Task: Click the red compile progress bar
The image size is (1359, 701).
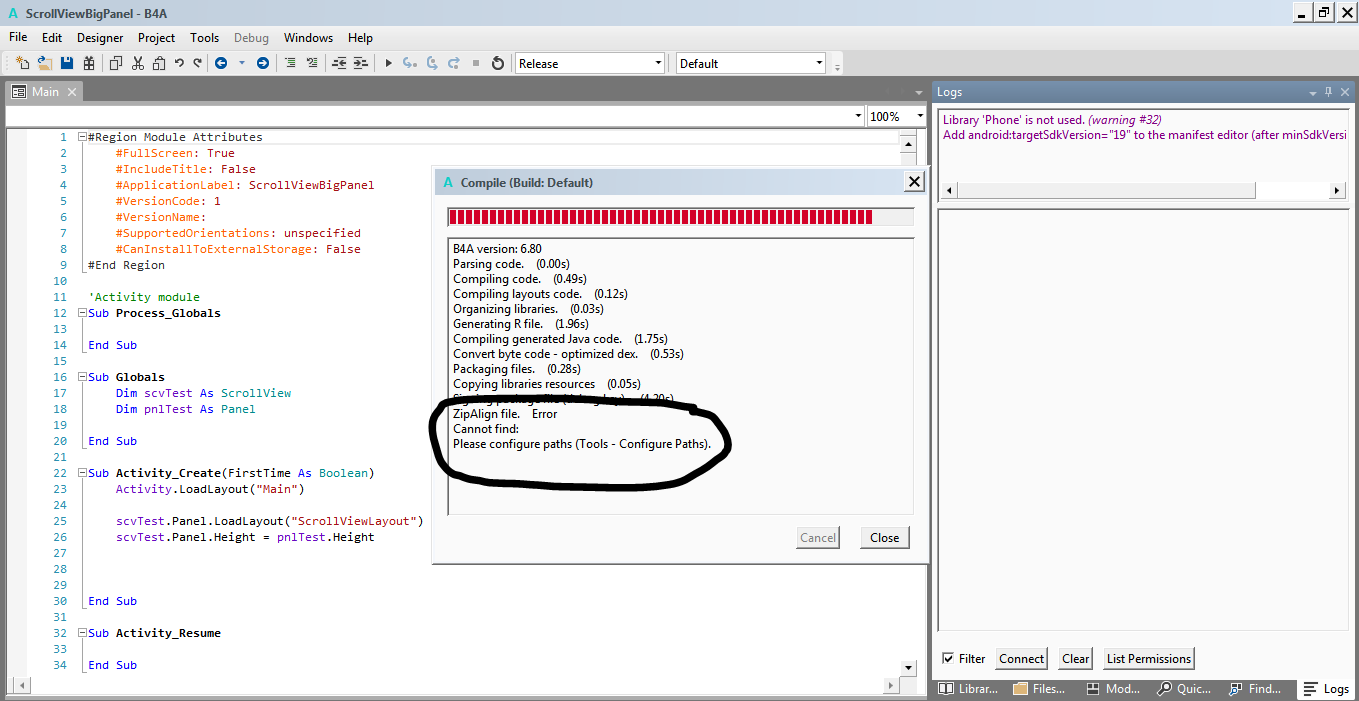Action: tap(660, 217)
